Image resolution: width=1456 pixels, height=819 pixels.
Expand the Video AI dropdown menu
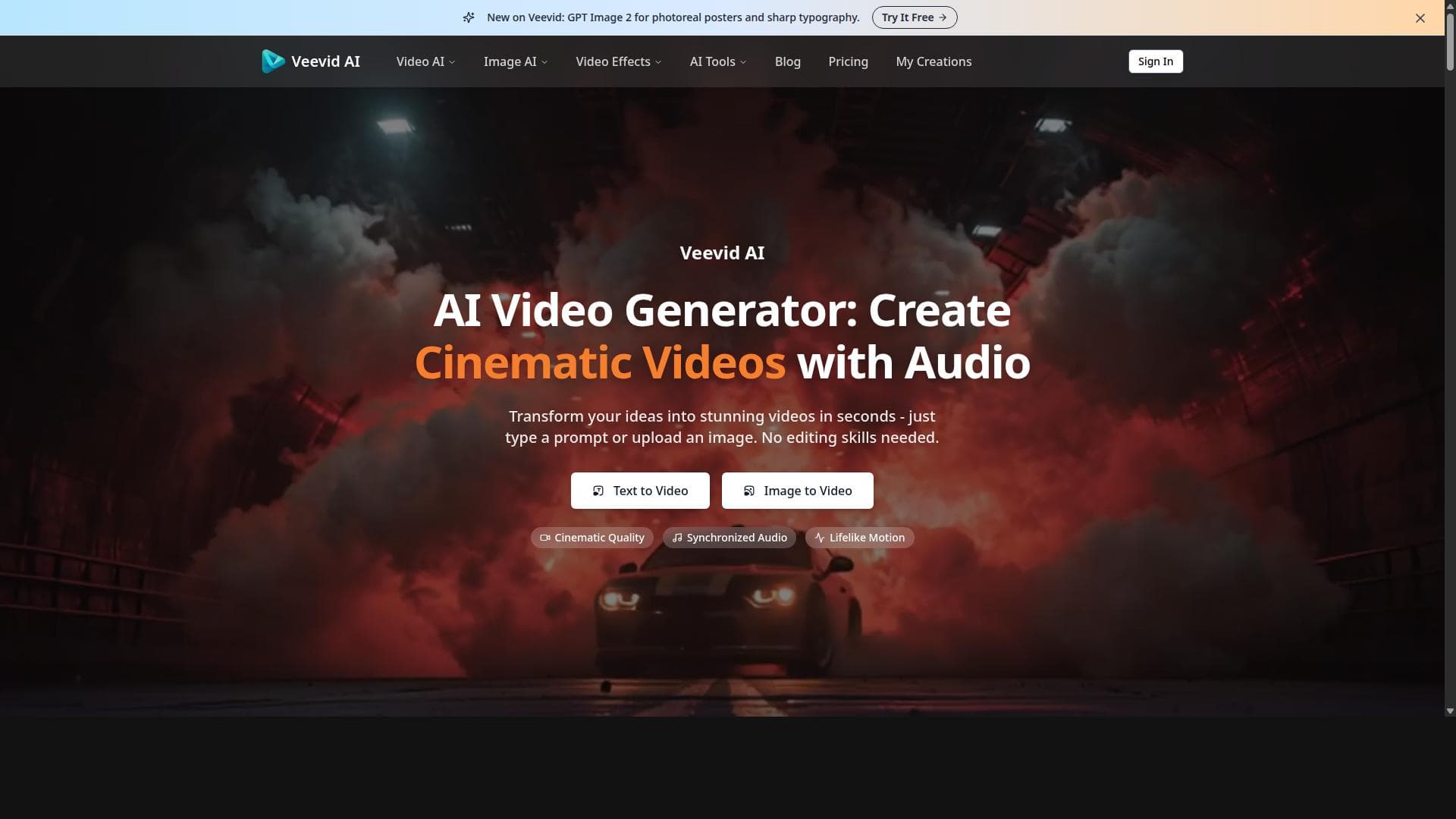coord(425,61)
